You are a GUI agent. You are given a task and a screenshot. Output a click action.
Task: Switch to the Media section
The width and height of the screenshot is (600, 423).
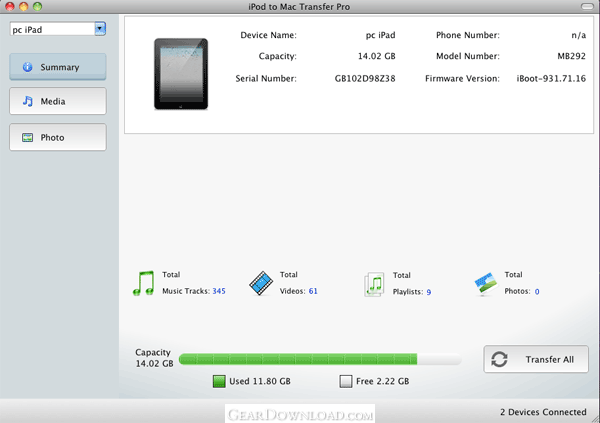(x=58, y=101)
